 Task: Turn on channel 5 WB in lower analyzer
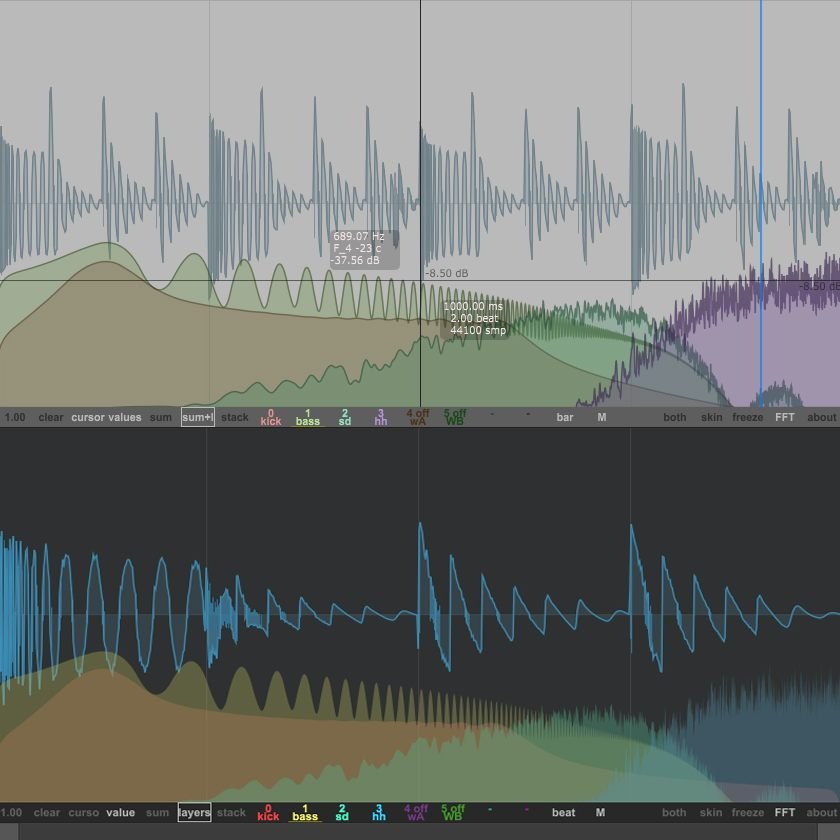(453, 812)
